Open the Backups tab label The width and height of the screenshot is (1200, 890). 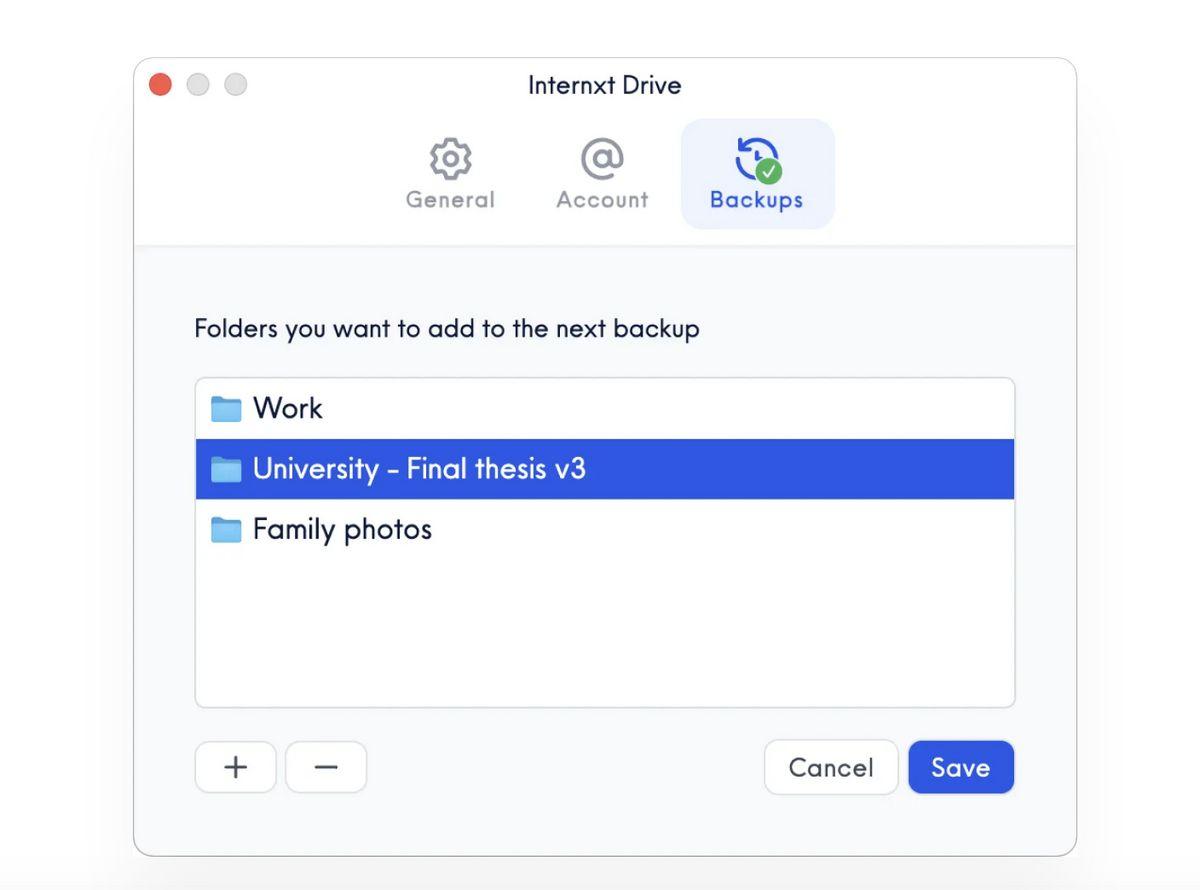coord(756,199)
